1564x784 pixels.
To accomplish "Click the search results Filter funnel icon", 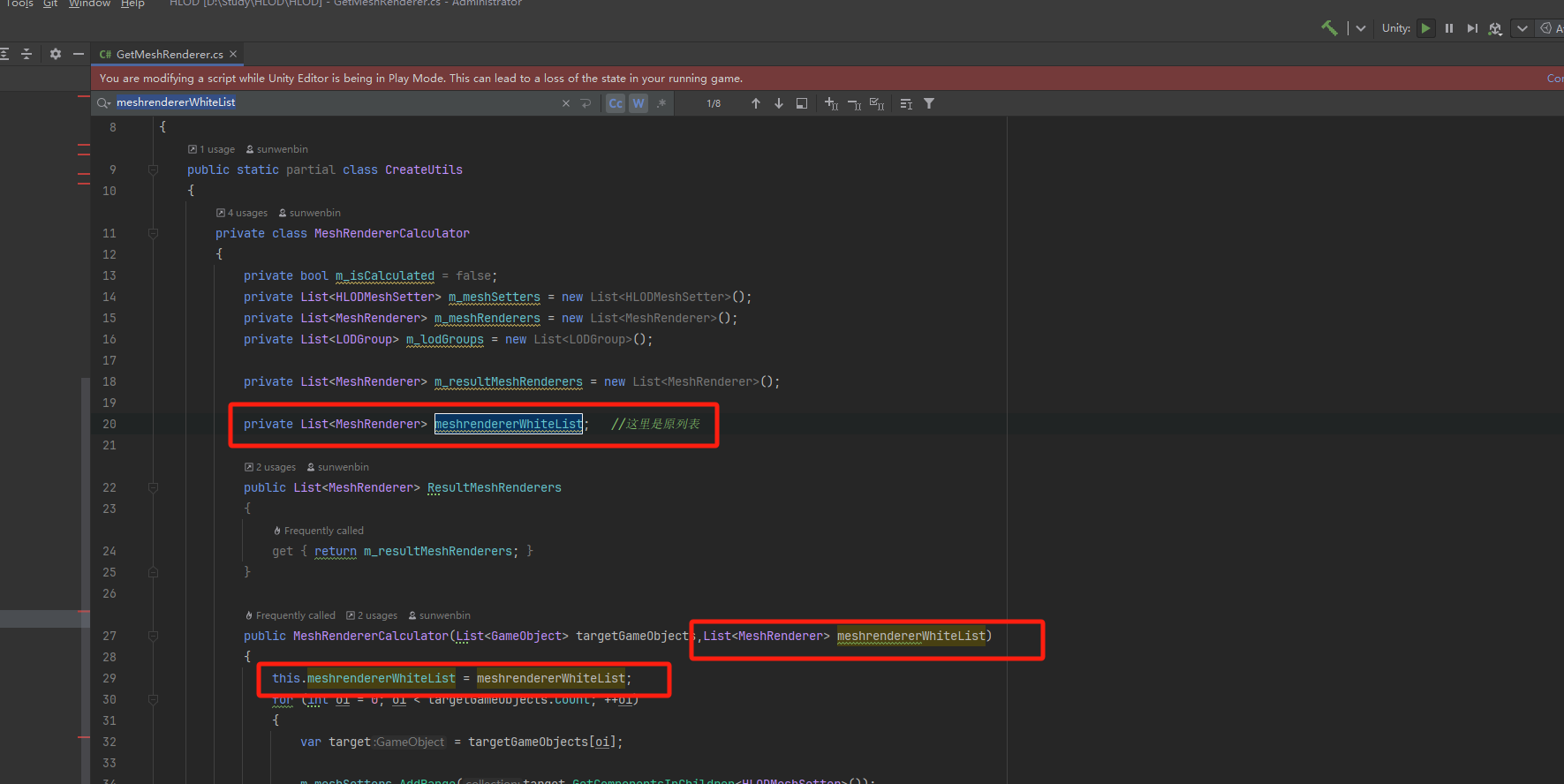I will [x=929, y=103].
